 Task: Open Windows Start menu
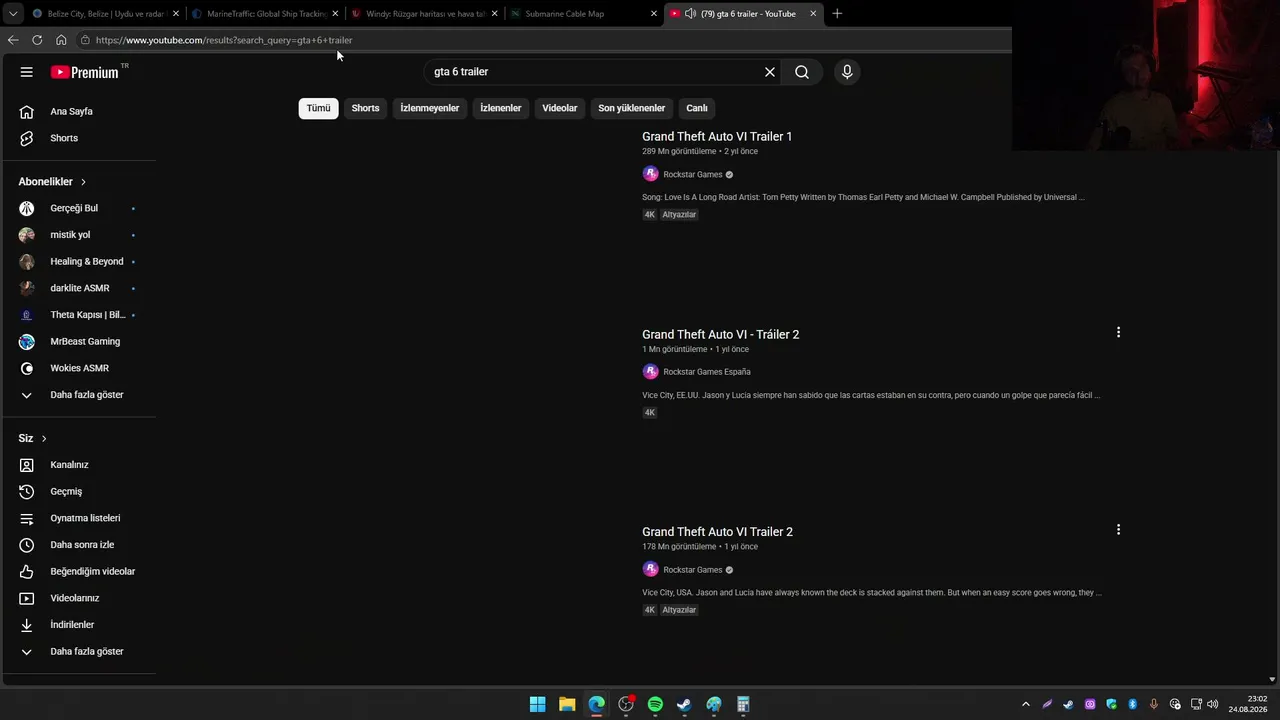[537, 704]
